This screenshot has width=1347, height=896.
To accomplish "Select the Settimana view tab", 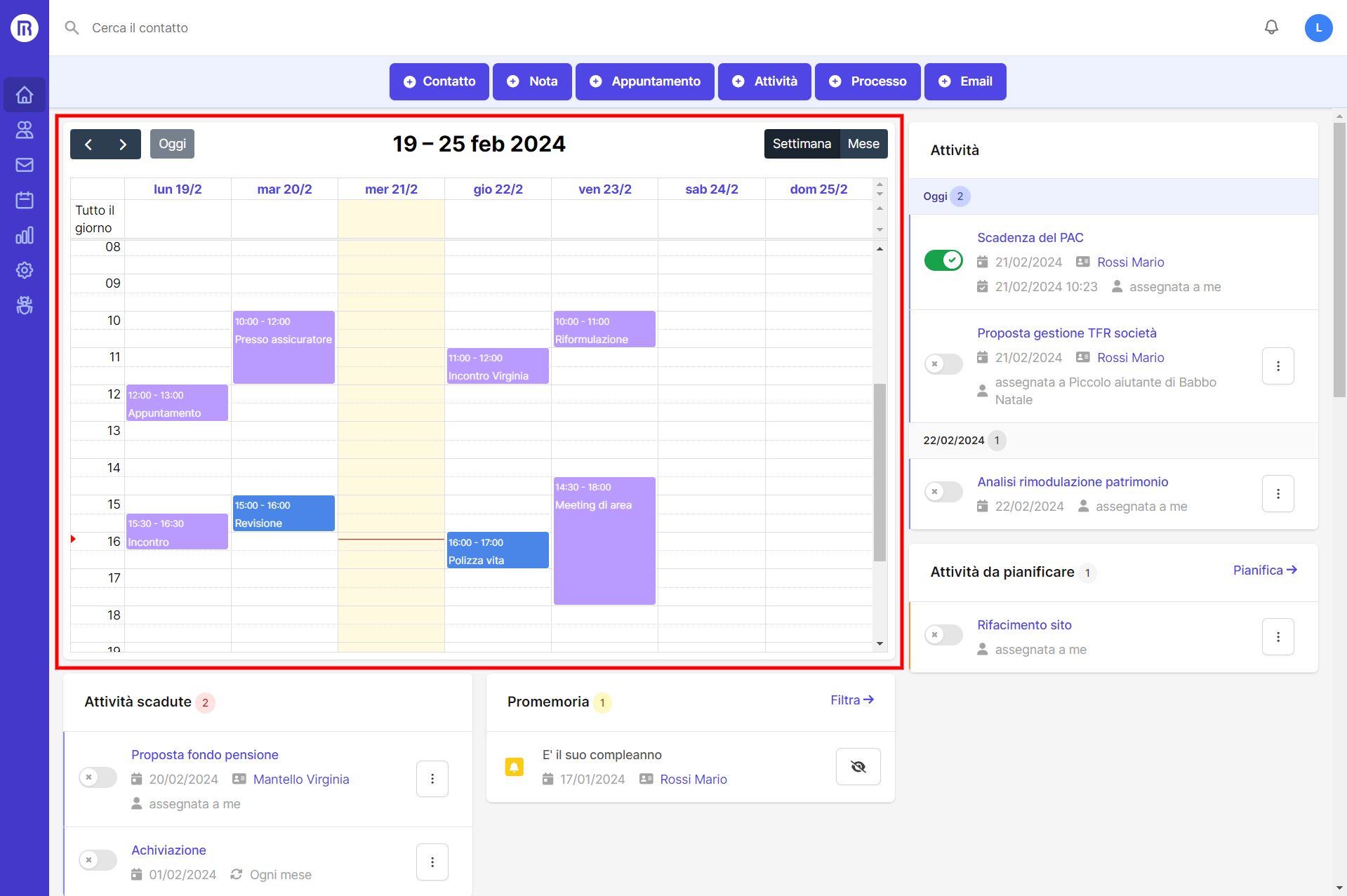I will [802, 143].
